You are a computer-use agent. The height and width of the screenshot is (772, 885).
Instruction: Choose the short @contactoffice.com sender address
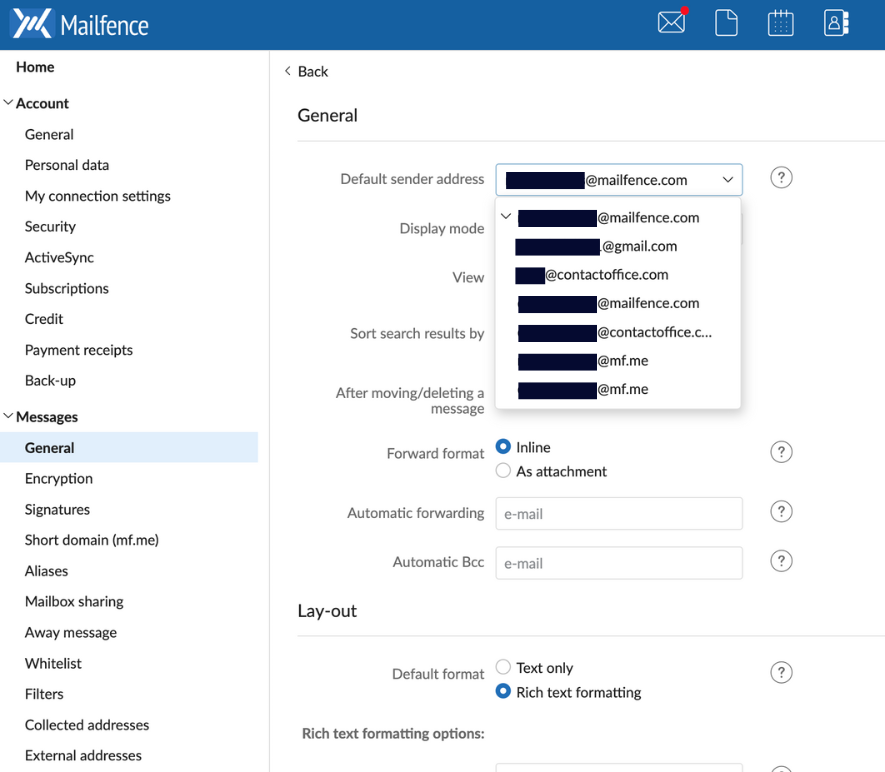[x=618, y=275]
